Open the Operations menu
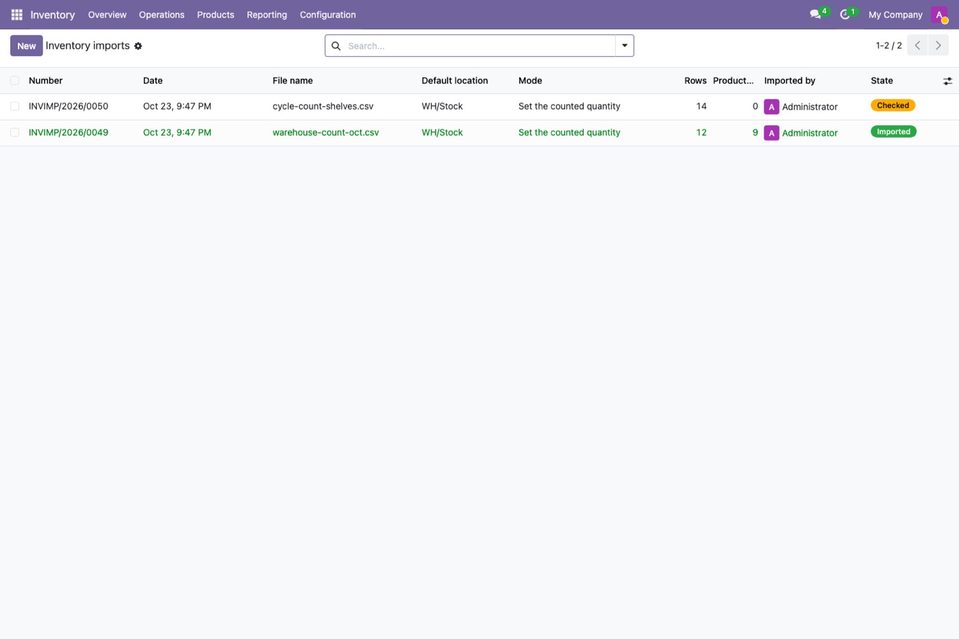Image resolution: width=959 pixels, height=639 pixels. point(161,15)
